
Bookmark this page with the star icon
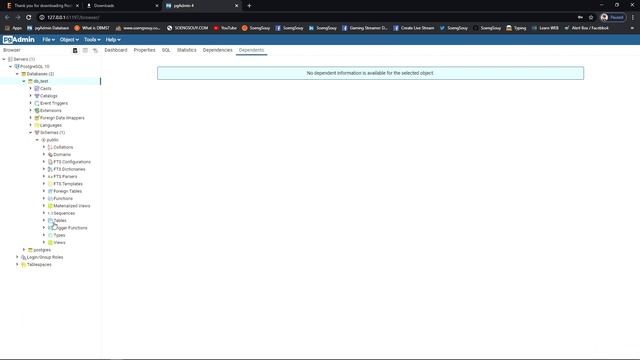591,17
